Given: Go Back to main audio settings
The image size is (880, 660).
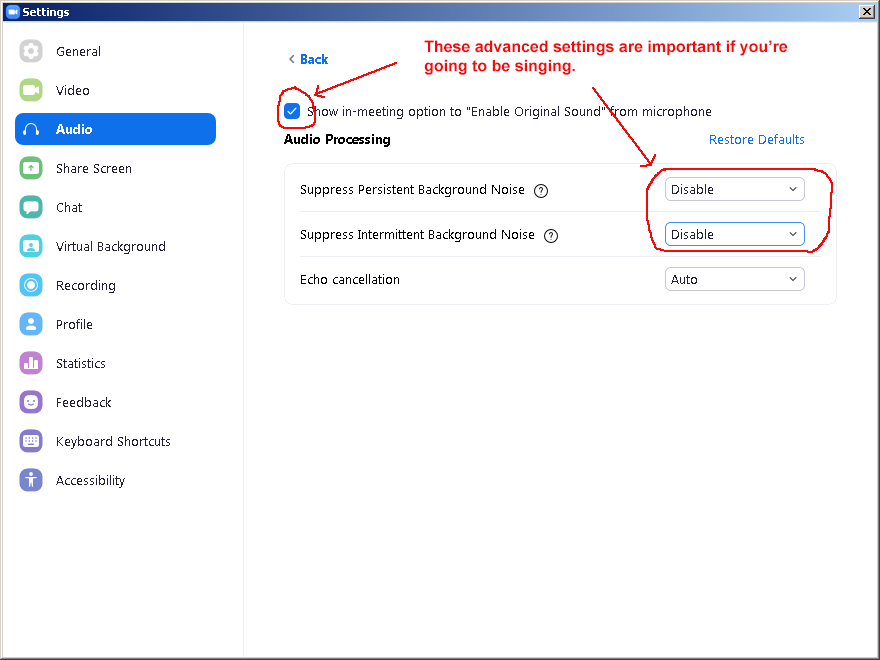Looking at the screenshot, I should [x=308, y=60].
